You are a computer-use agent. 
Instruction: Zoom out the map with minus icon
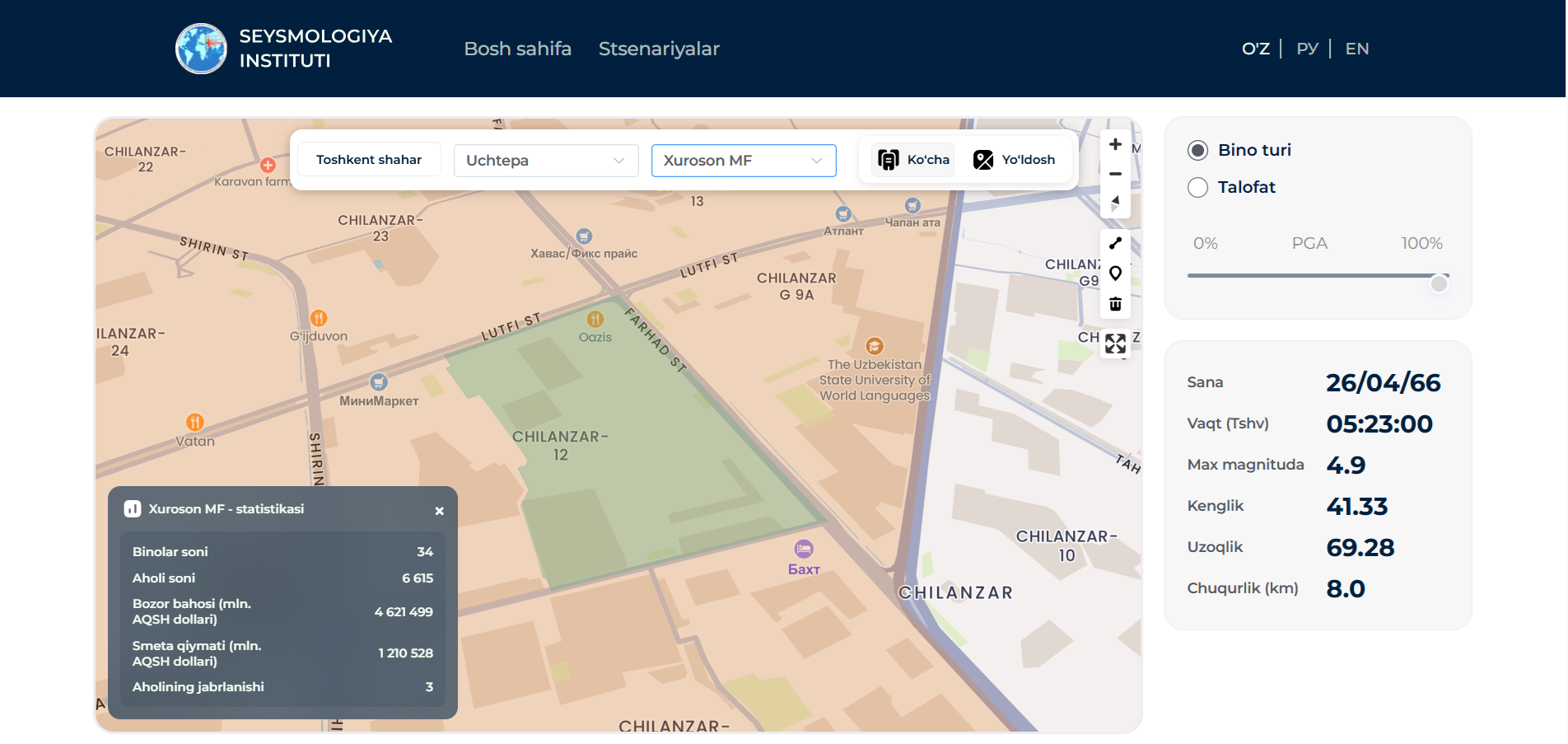pos(1115,174)
